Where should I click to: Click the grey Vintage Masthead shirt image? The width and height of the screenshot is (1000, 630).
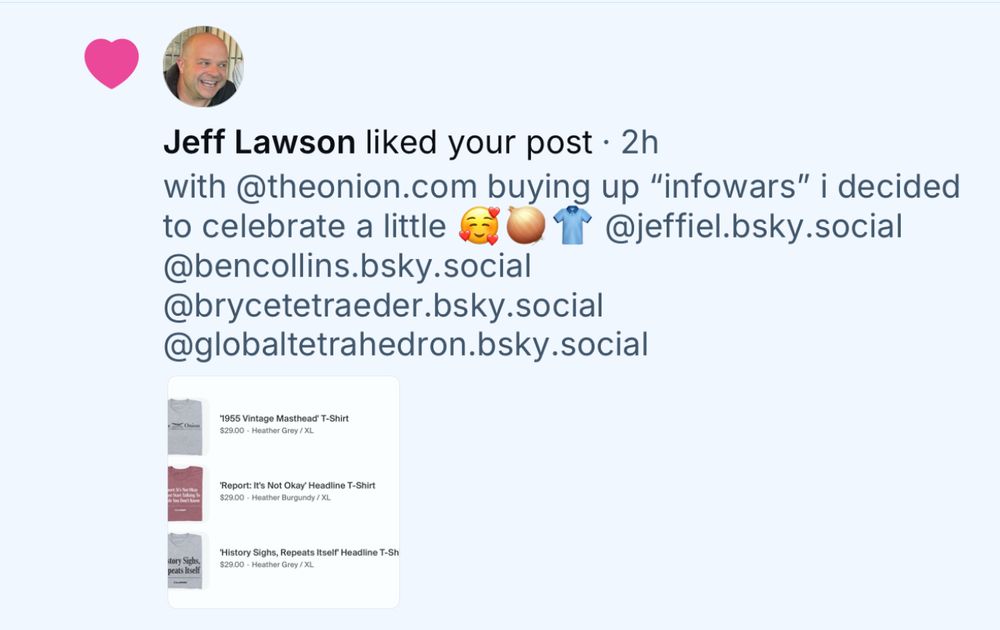(186, 426)
